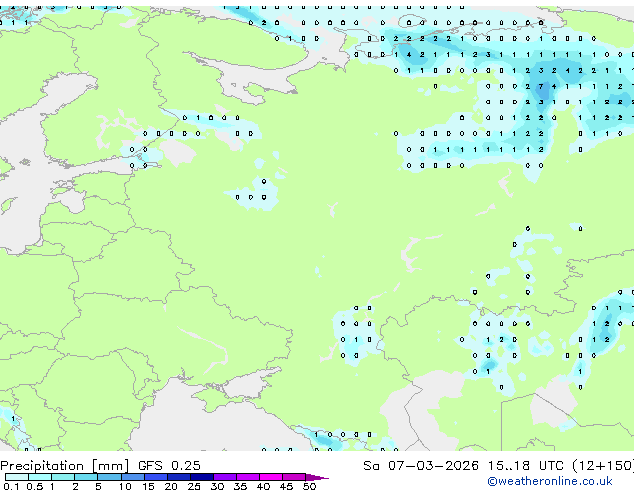Click the legend label "30"

[x=217, y=486]
